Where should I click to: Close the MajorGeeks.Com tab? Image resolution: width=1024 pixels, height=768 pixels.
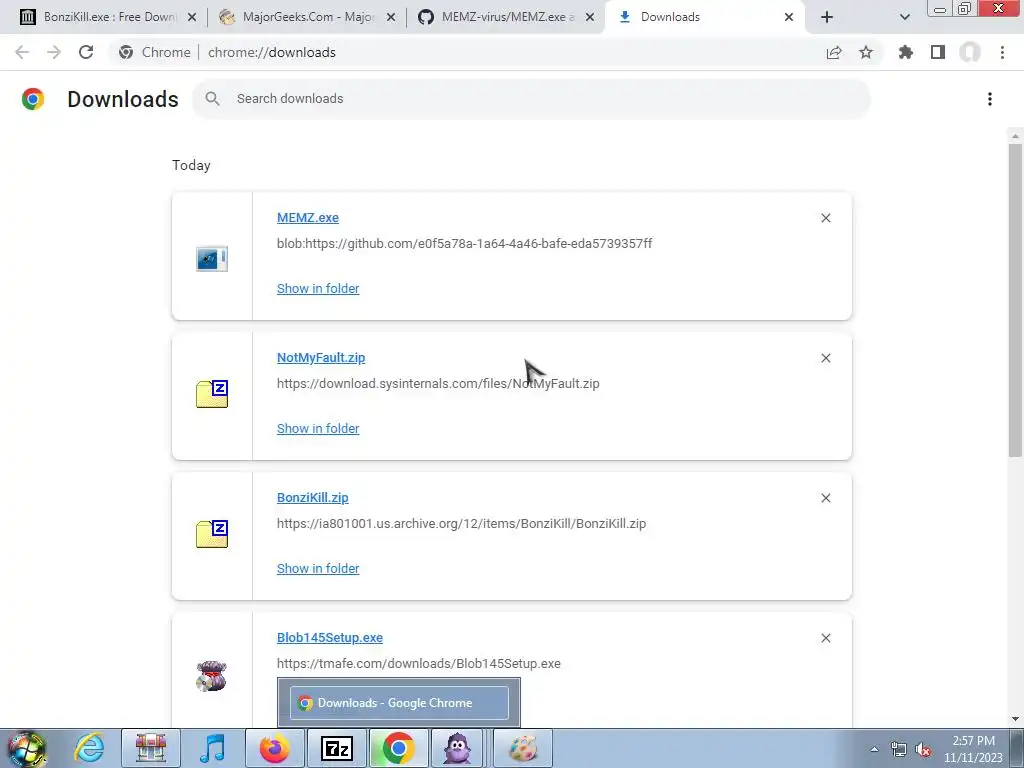[391, 17]
